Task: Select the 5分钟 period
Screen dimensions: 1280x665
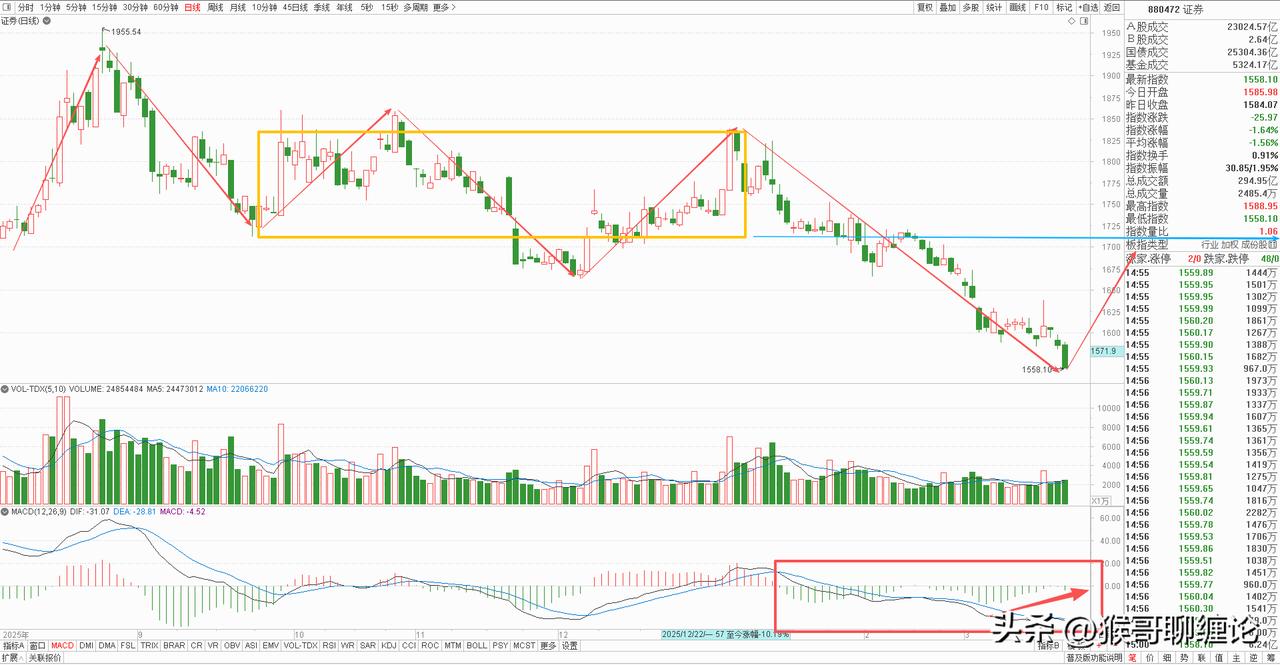Action: [76, 7]
